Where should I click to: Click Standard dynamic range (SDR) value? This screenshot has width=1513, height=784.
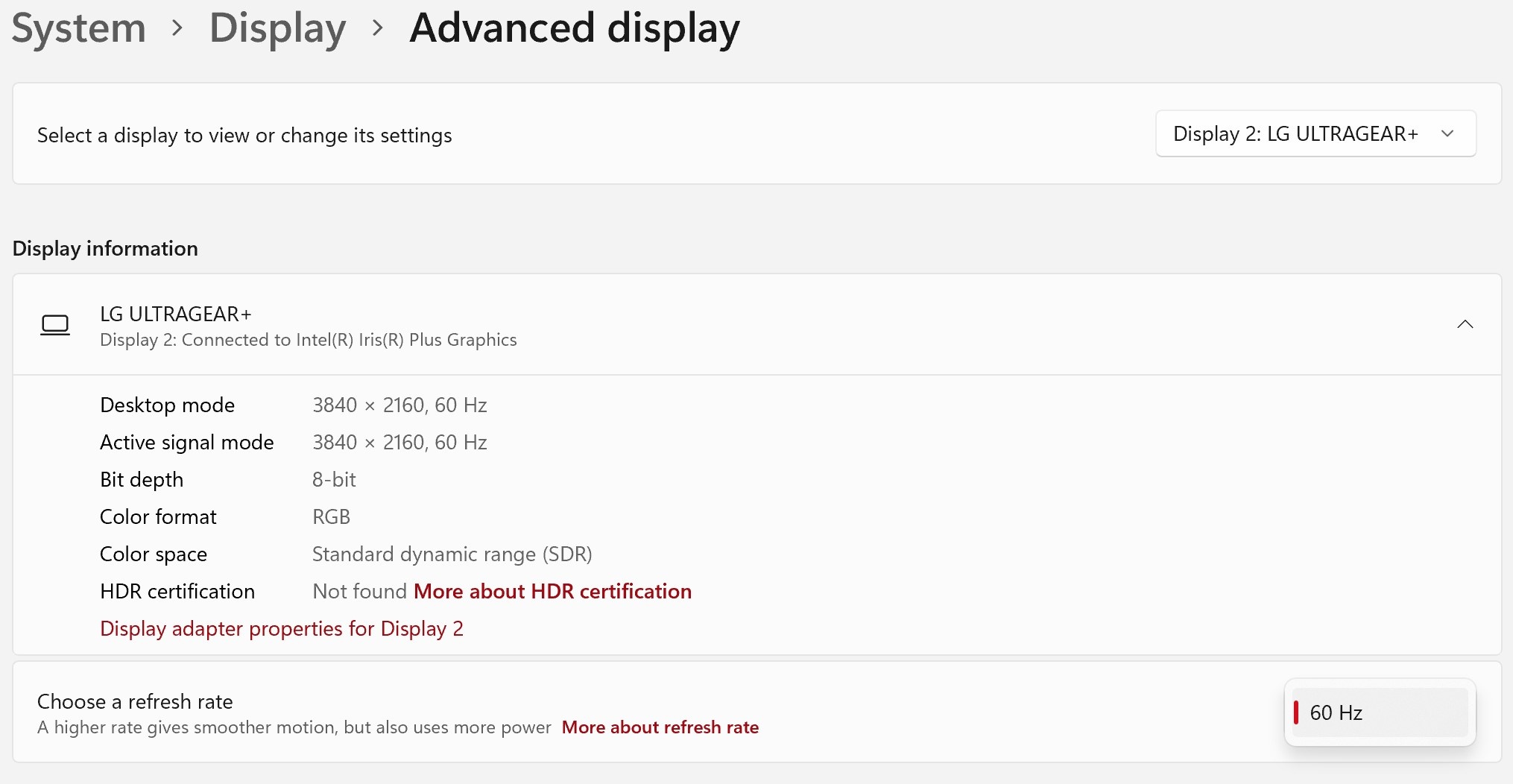[452, 554]
